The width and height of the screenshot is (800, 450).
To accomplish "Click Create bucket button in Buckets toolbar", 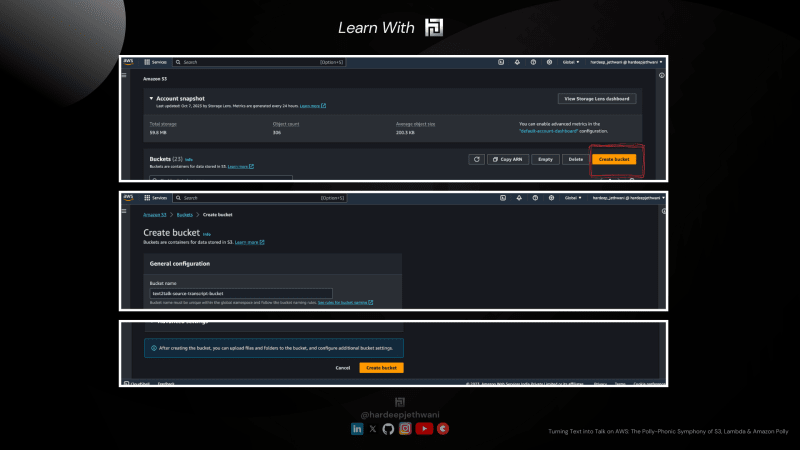I will point(614,159).
